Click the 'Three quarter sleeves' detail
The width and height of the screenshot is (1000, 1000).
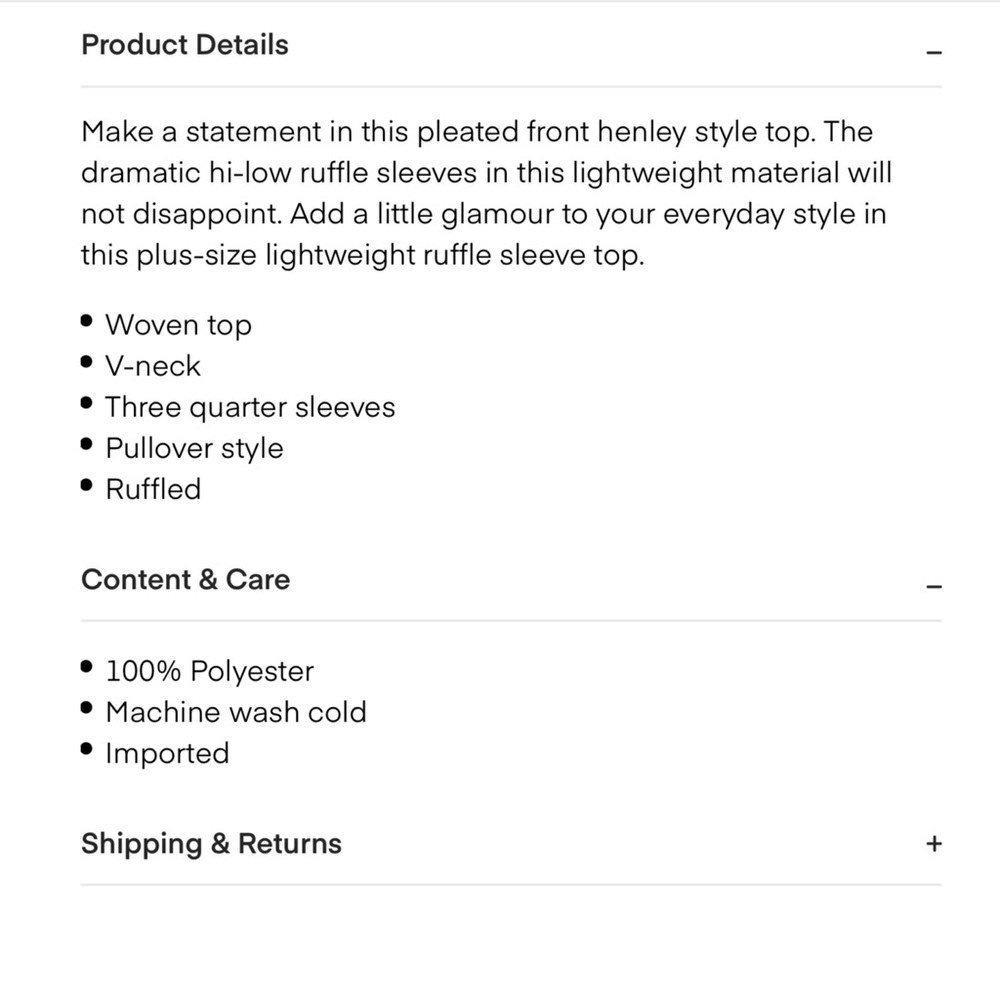[250, 407]
